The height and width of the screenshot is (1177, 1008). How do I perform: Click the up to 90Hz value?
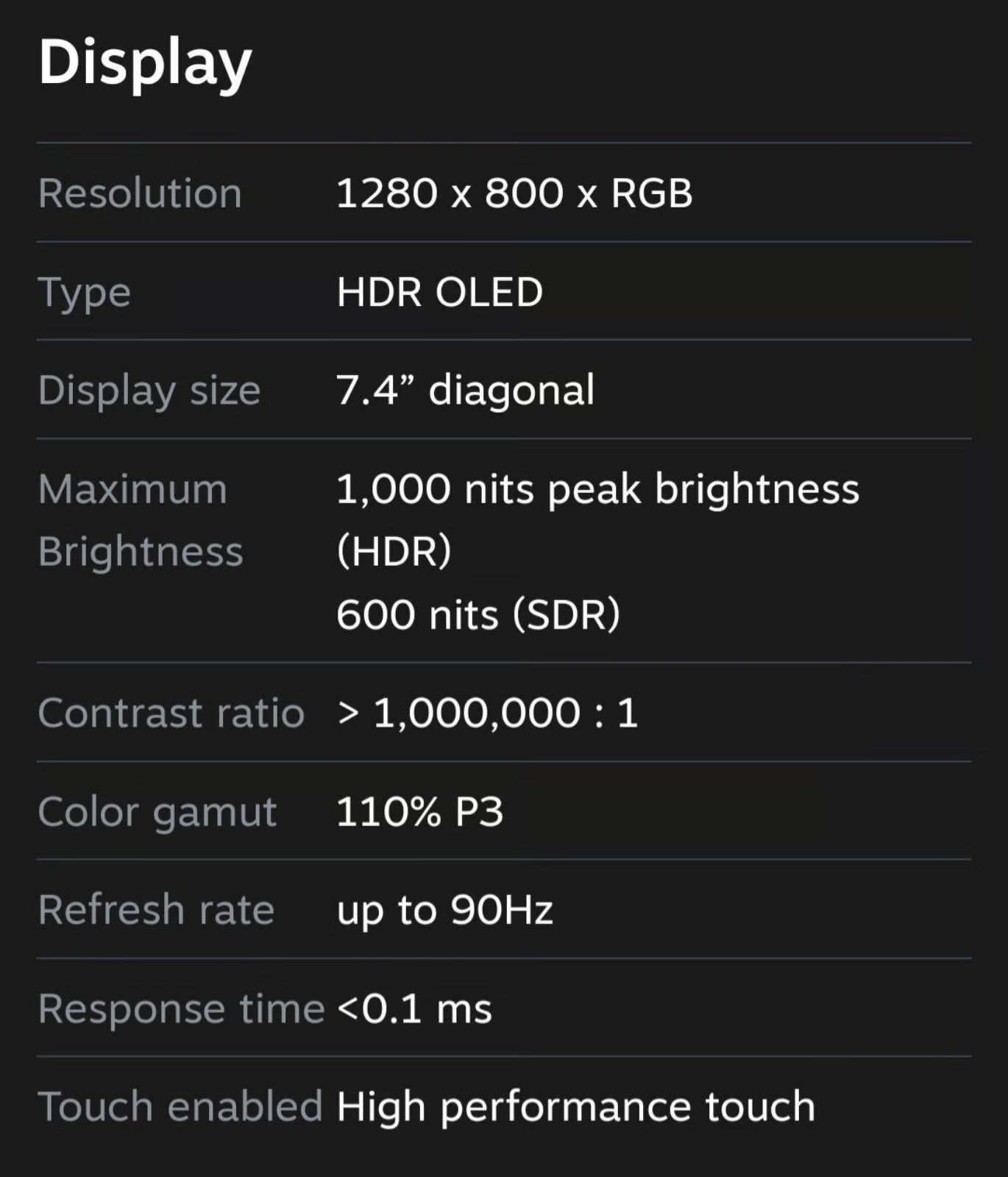[444, 910]
